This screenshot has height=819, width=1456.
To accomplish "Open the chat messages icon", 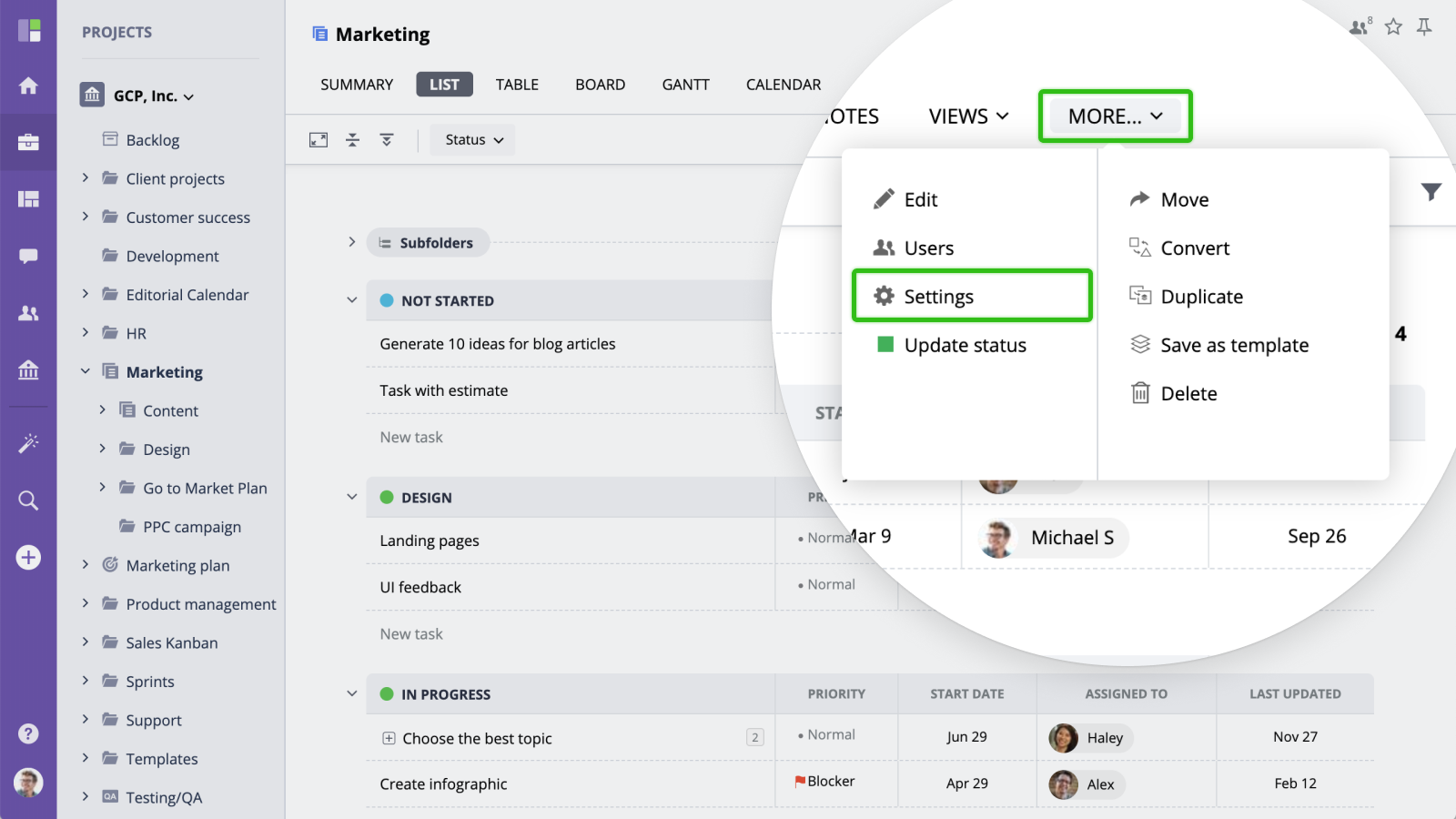I will tap(28, 256).
